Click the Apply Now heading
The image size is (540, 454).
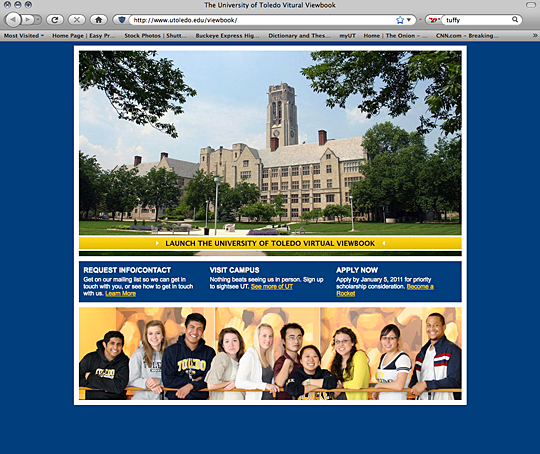pos(357,270)
